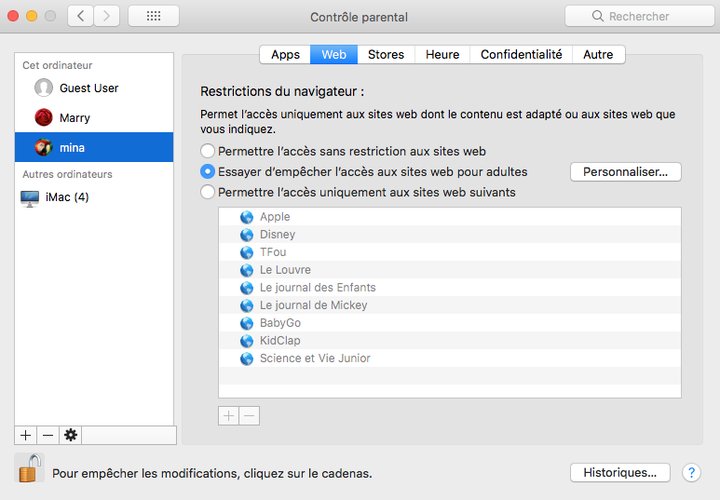The width and height of the screenshot is (720, 500).
Task: Remove selected user with minus button
Action: pyautogui.click(x=48, y=435)
